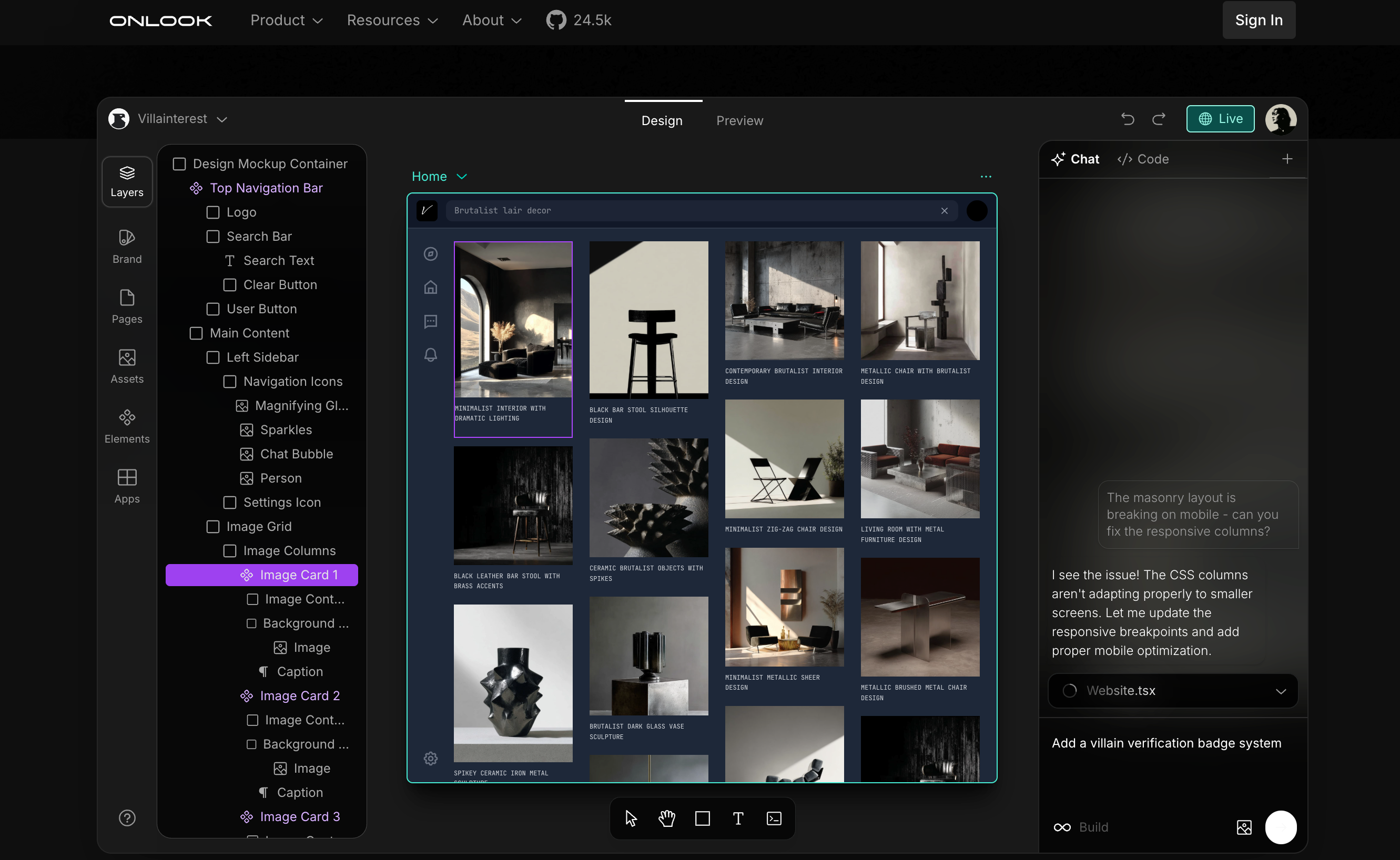Select the text insert tool
1400x860 pixels.
click(x=738, y=818)
